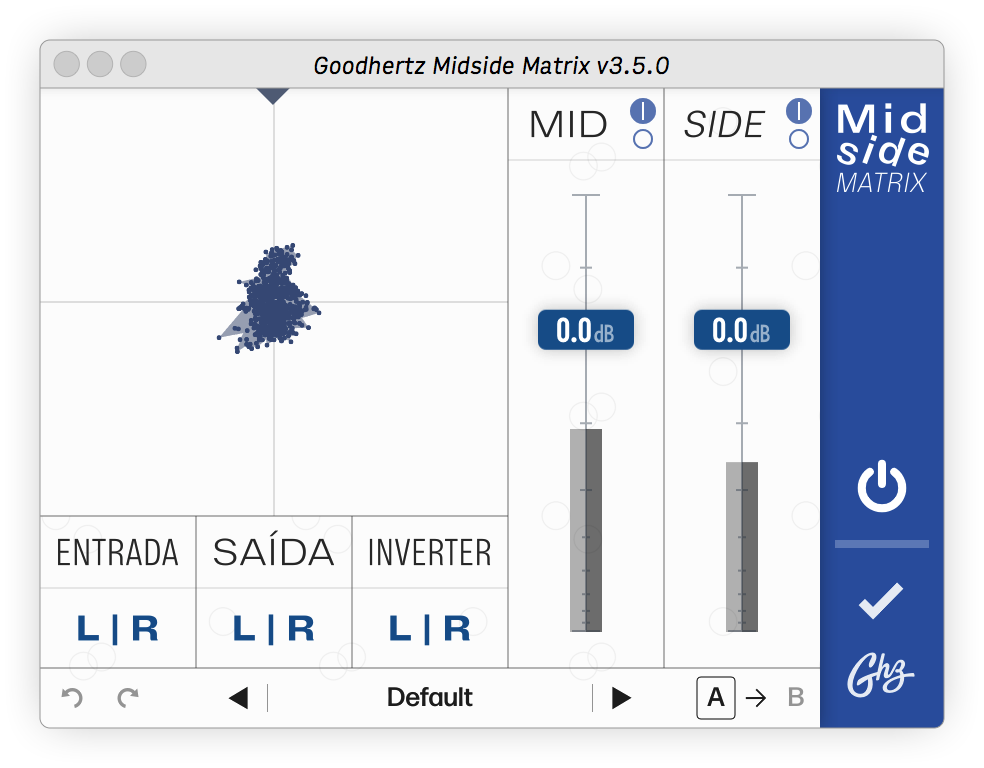Screen dimensions: 984x768
Task: Open the Ghz Goodhertz logo menu
Action: (x=880, y=675)
